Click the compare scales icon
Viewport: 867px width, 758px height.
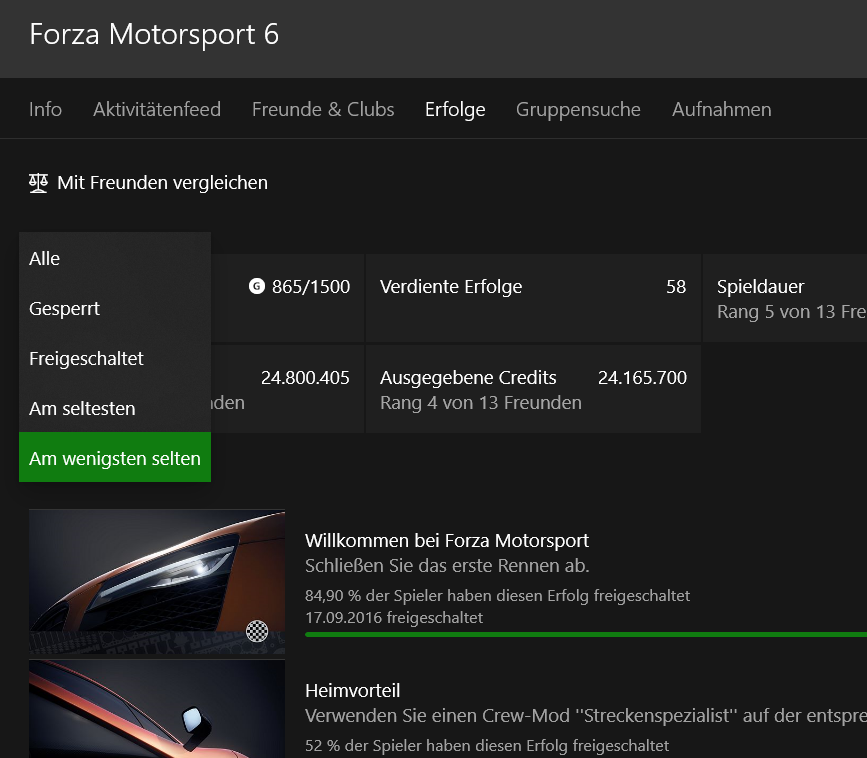point(38,183)
